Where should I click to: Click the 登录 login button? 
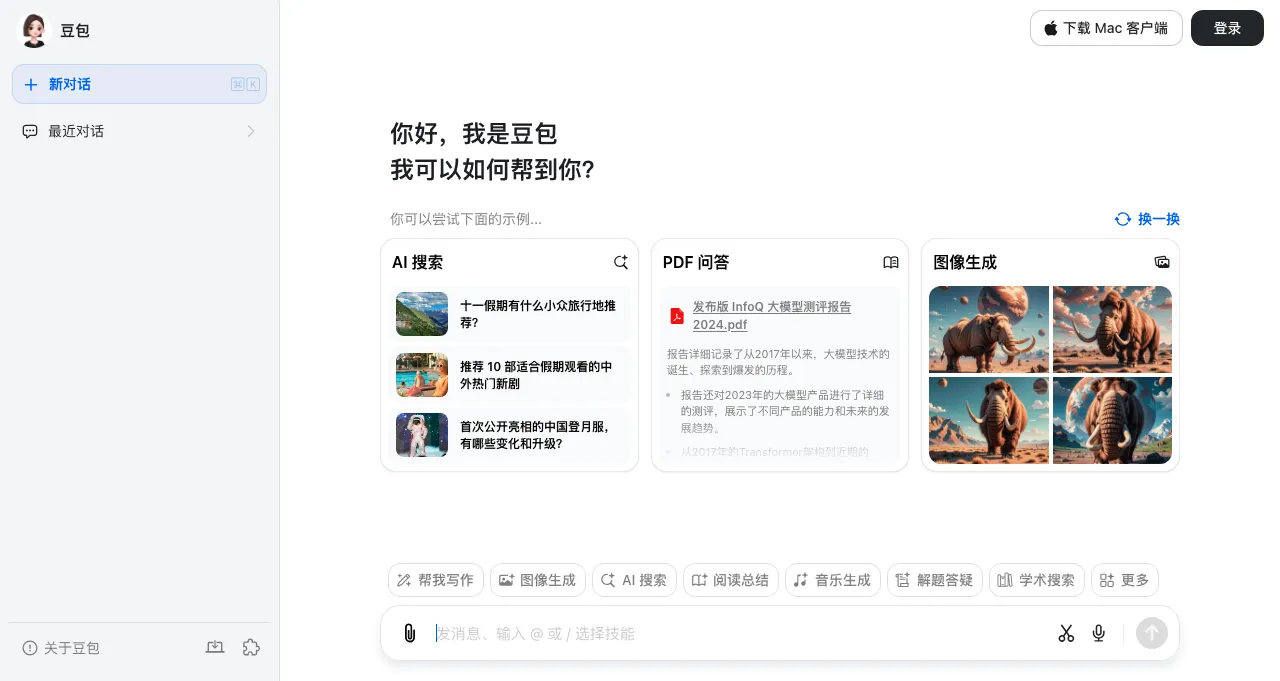1227,28
